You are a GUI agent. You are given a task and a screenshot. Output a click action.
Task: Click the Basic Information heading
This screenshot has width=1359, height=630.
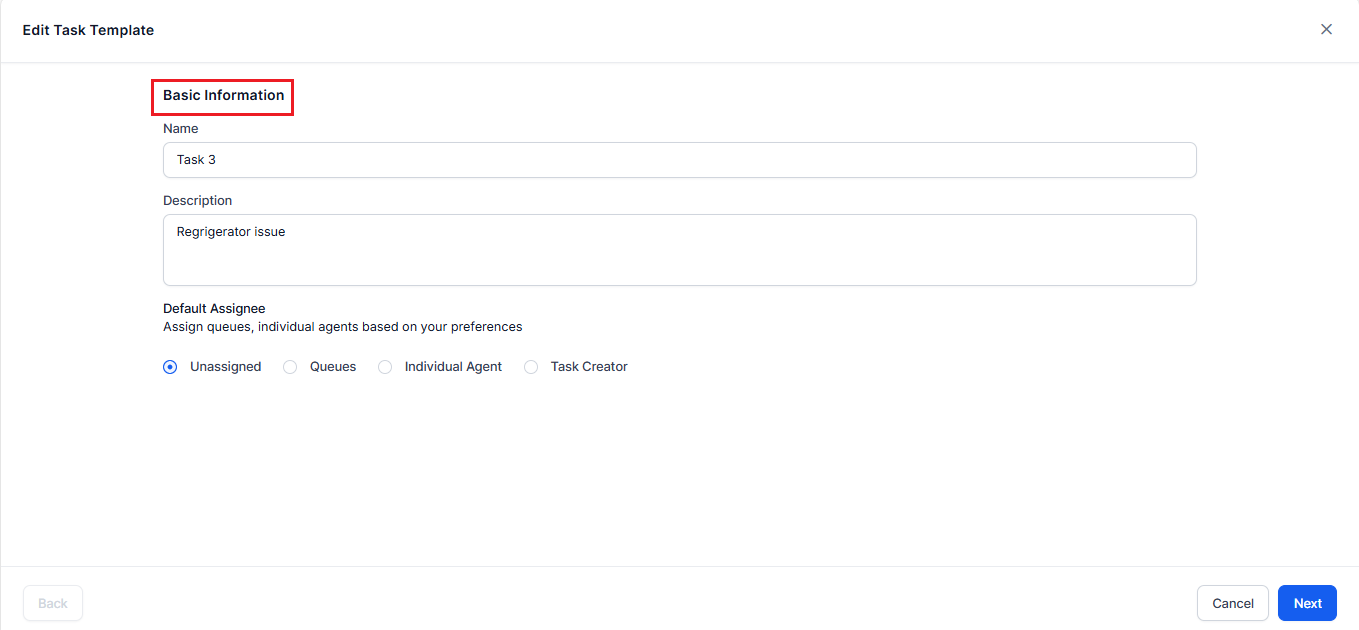[223, 96]
